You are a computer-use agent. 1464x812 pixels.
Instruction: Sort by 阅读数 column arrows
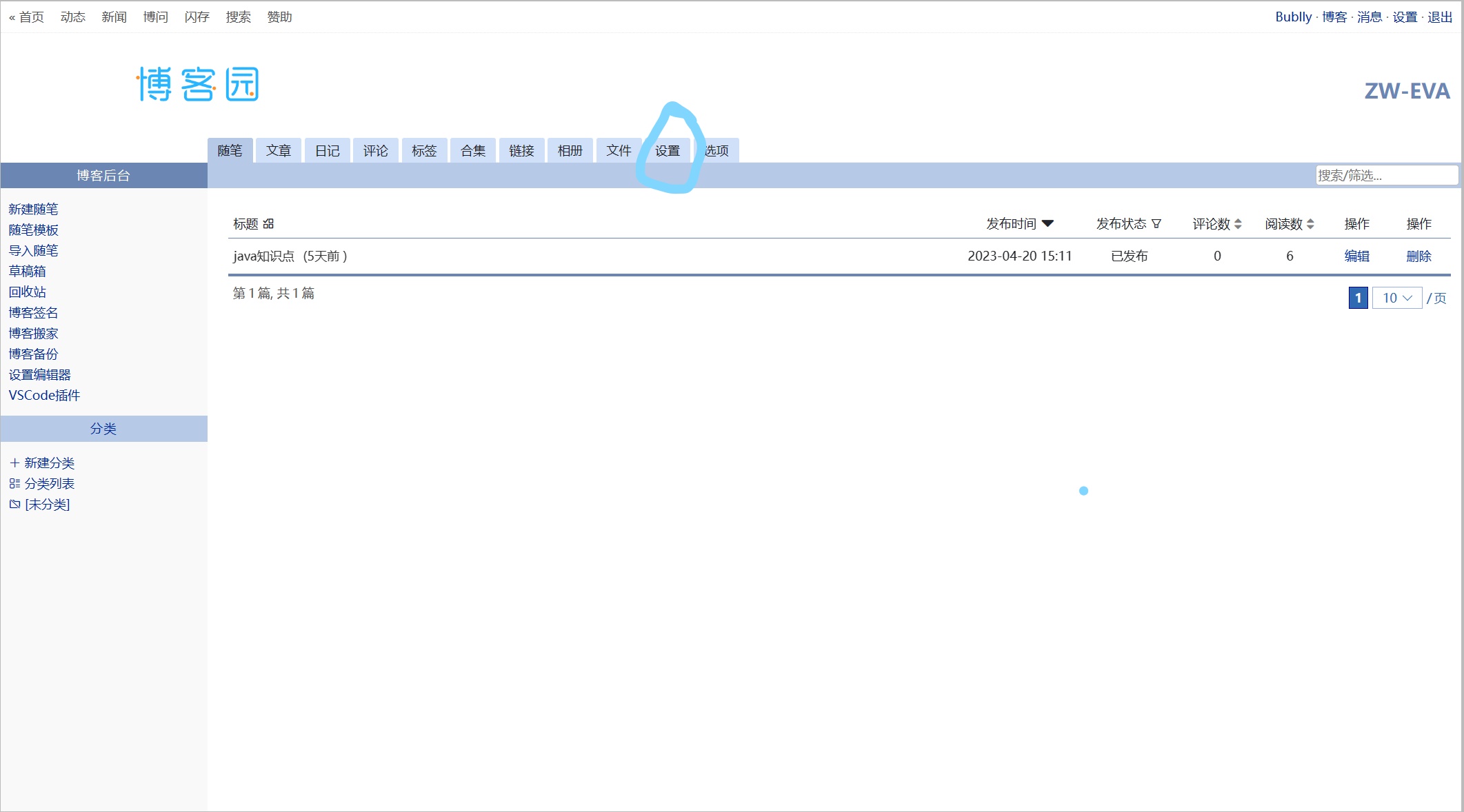1310,223
